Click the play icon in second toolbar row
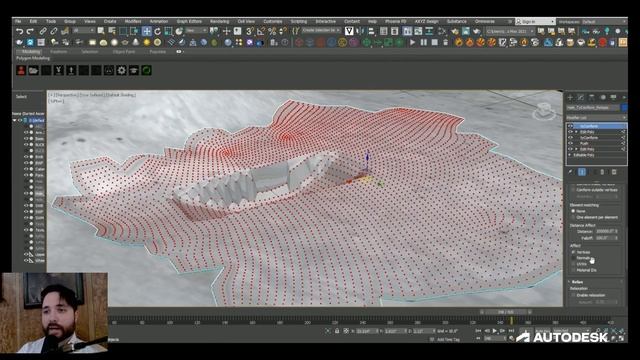 point(413,42)
